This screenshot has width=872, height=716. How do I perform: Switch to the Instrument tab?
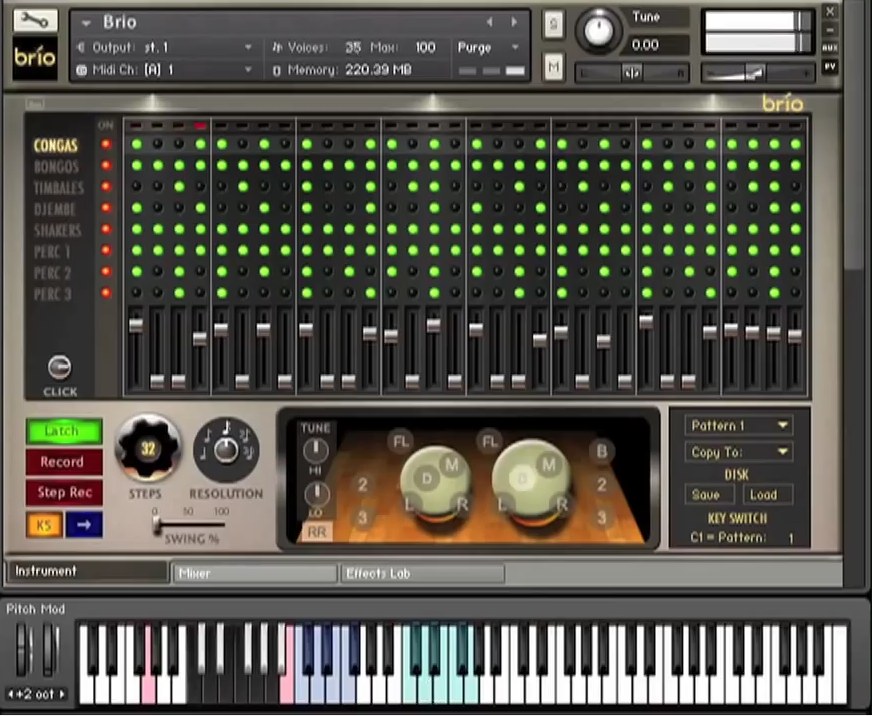[87, 571]
